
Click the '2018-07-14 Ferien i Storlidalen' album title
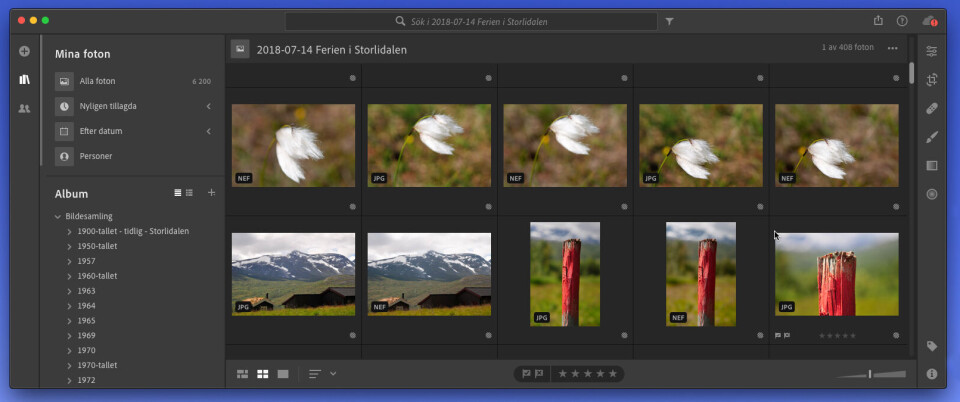[x=331, y=50]
